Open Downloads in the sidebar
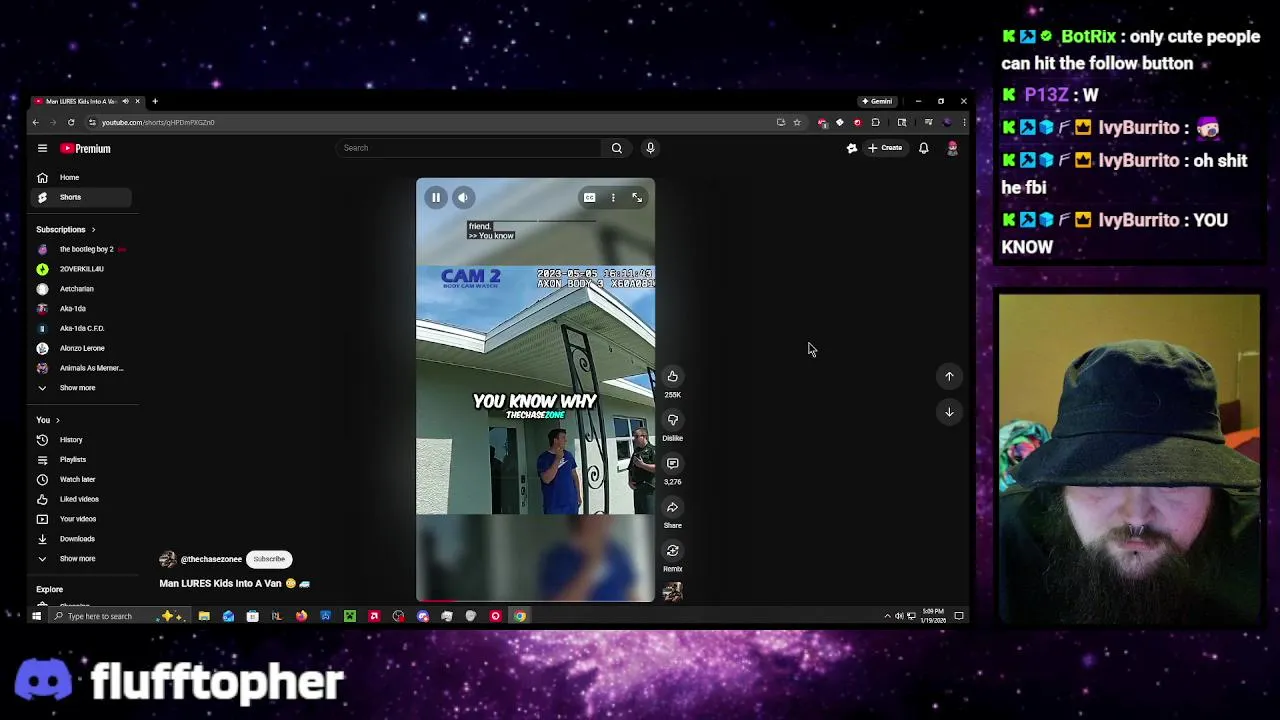Viewport: 1280px width, 720px height. pos(80,539)
